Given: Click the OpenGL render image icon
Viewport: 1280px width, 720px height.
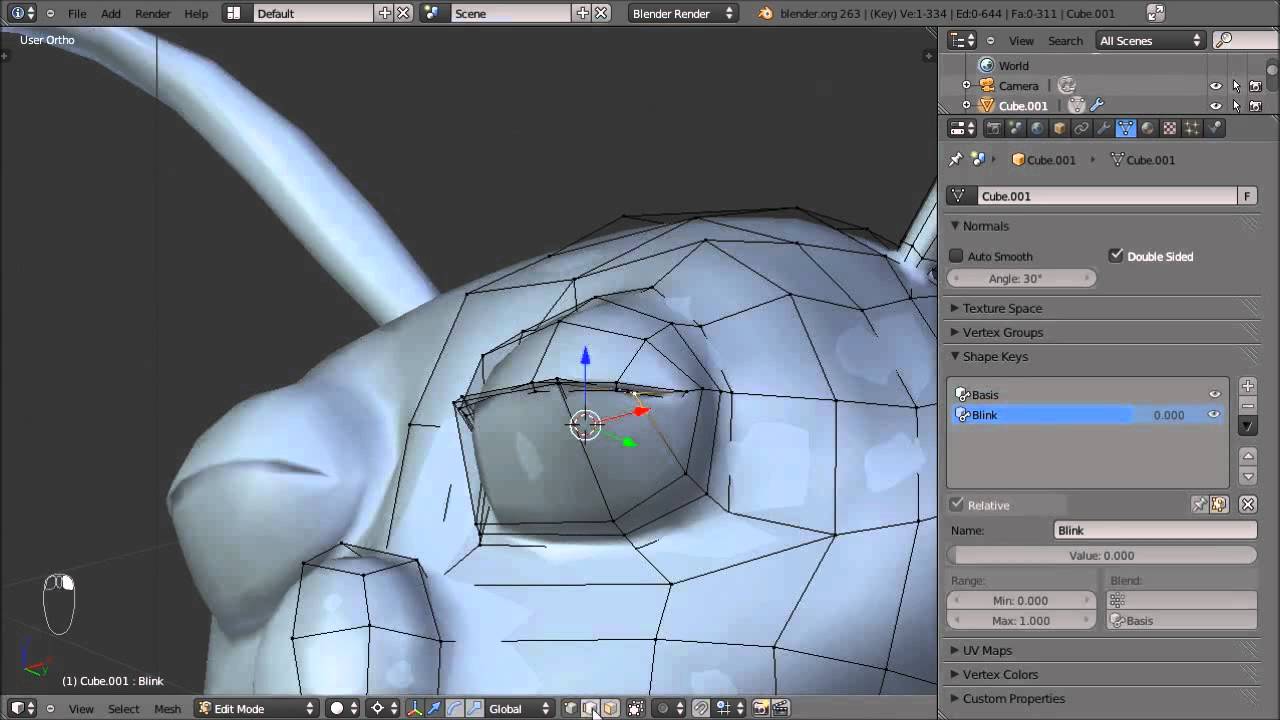Looking at the screenshot, I should coord(760,708).
